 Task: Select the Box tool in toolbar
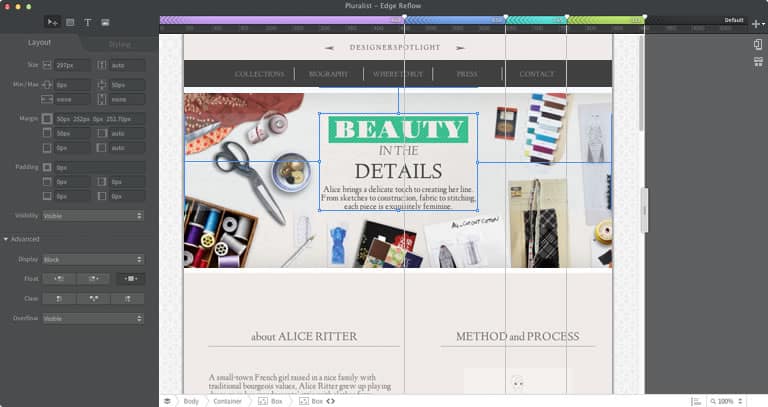pyautogui.click(x=70, y=21)
